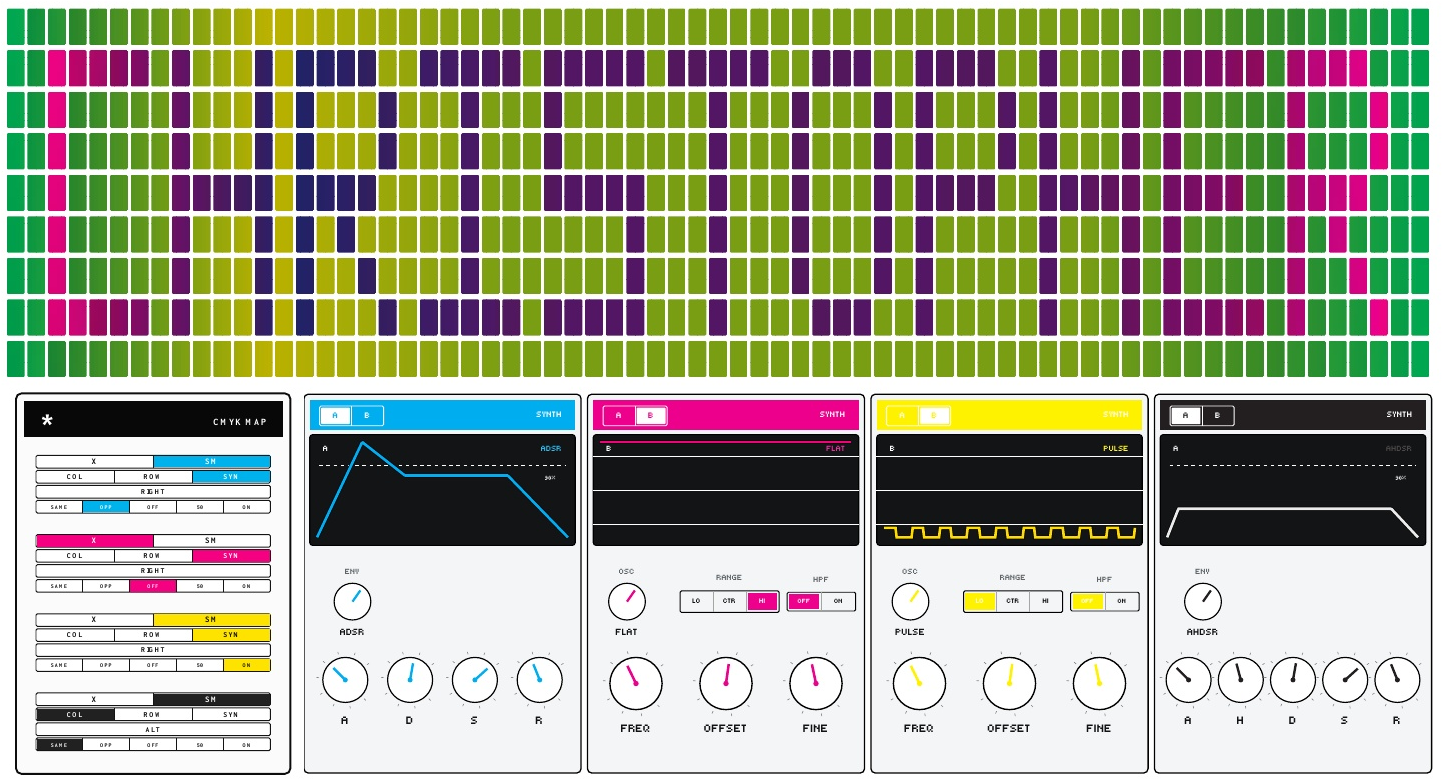The image size is (1442, 779).
Task: Select ROW in the yellow map section
Action: [x=153, y=635]
